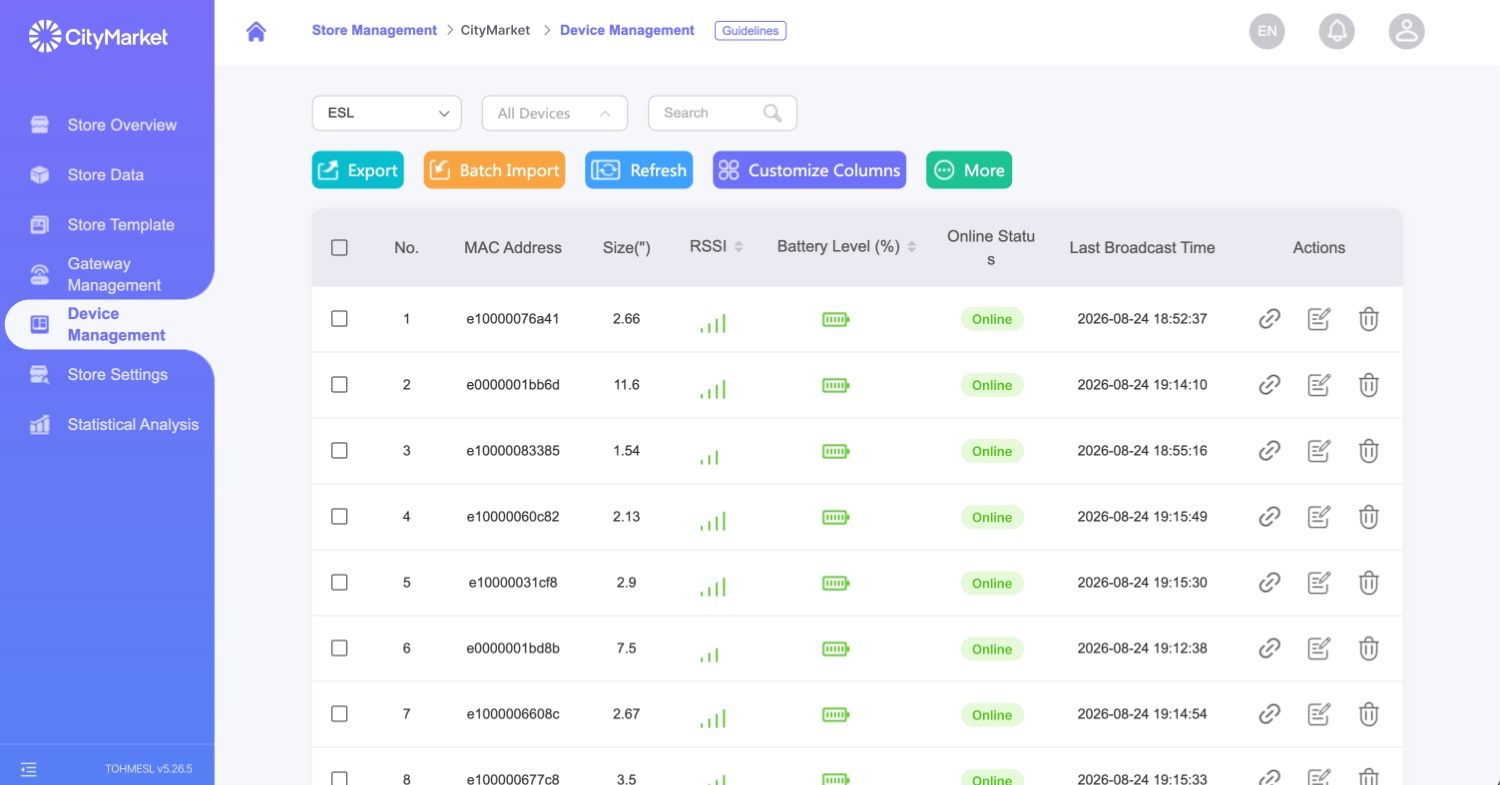Image resolution: width=1500 pixels, height=785 pixels.
Task: Edit device e0000001bd8b
Action: coord(1319,649)
